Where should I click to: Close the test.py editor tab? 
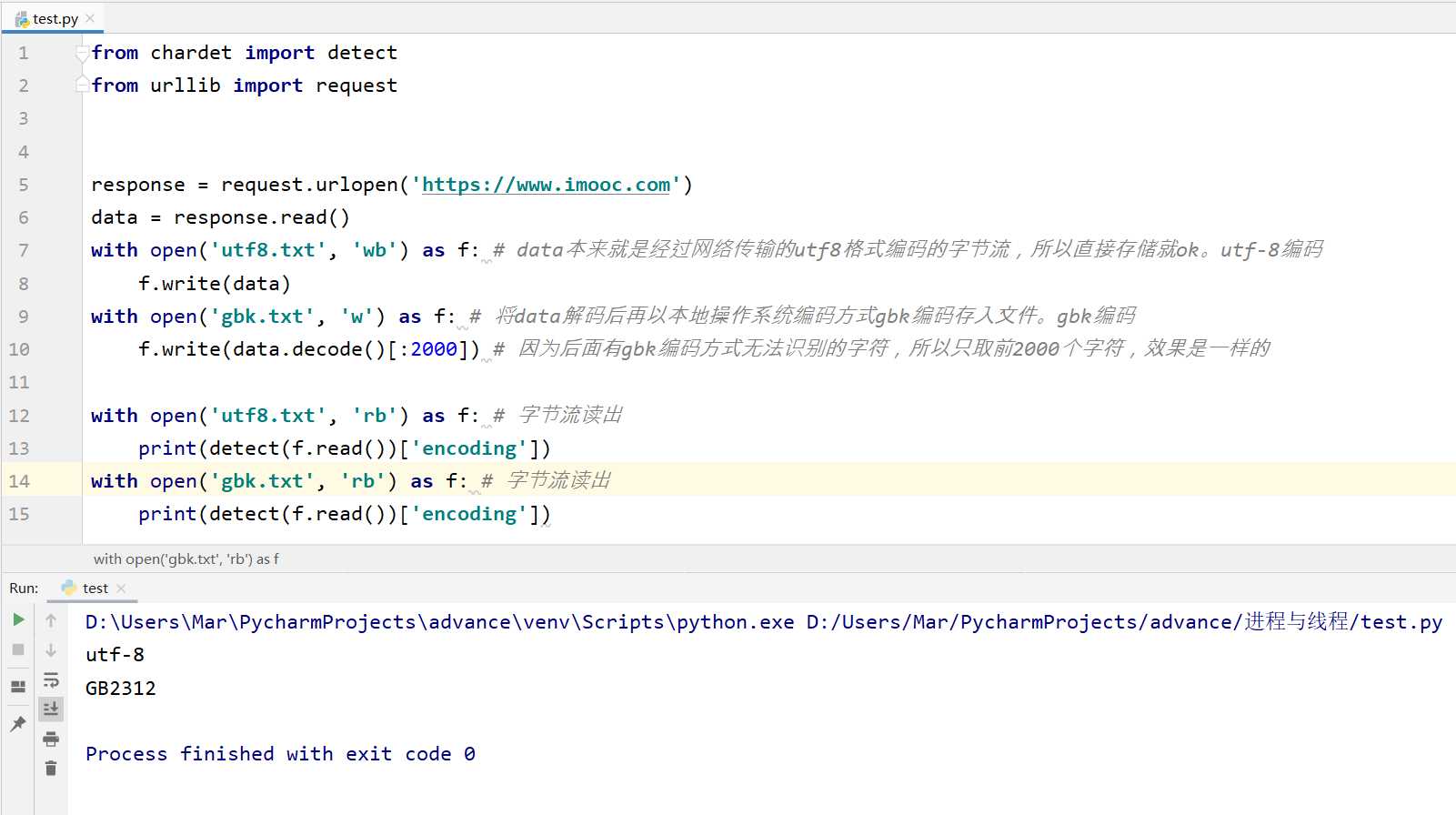tap(90, 18)
